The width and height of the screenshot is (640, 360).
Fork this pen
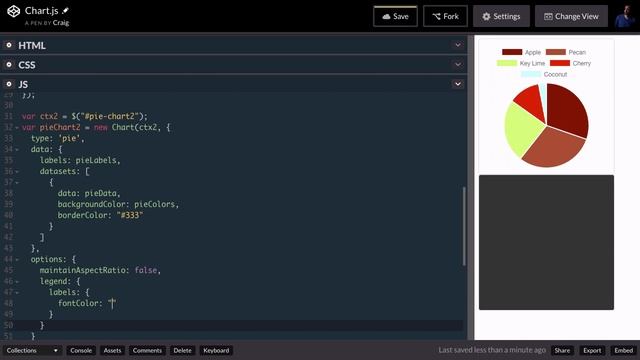445,16
